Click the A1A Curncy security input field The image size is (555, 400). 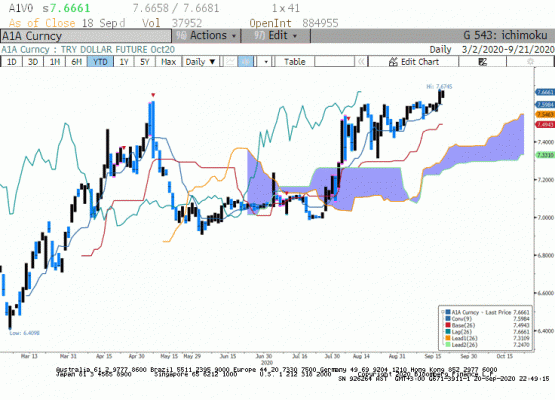[86, 36]
